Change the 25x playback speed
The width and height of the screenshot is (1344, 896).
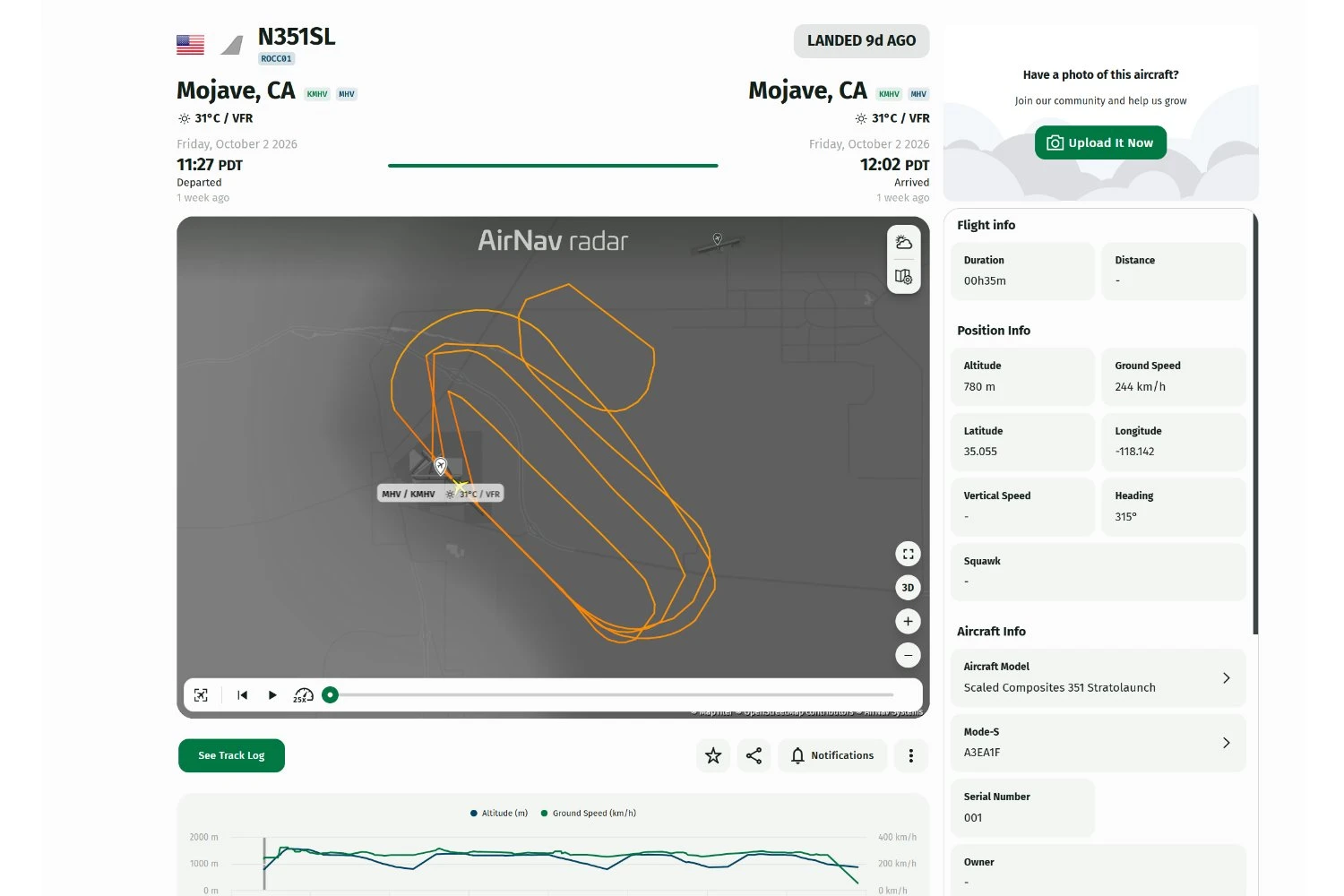[303, 695]
